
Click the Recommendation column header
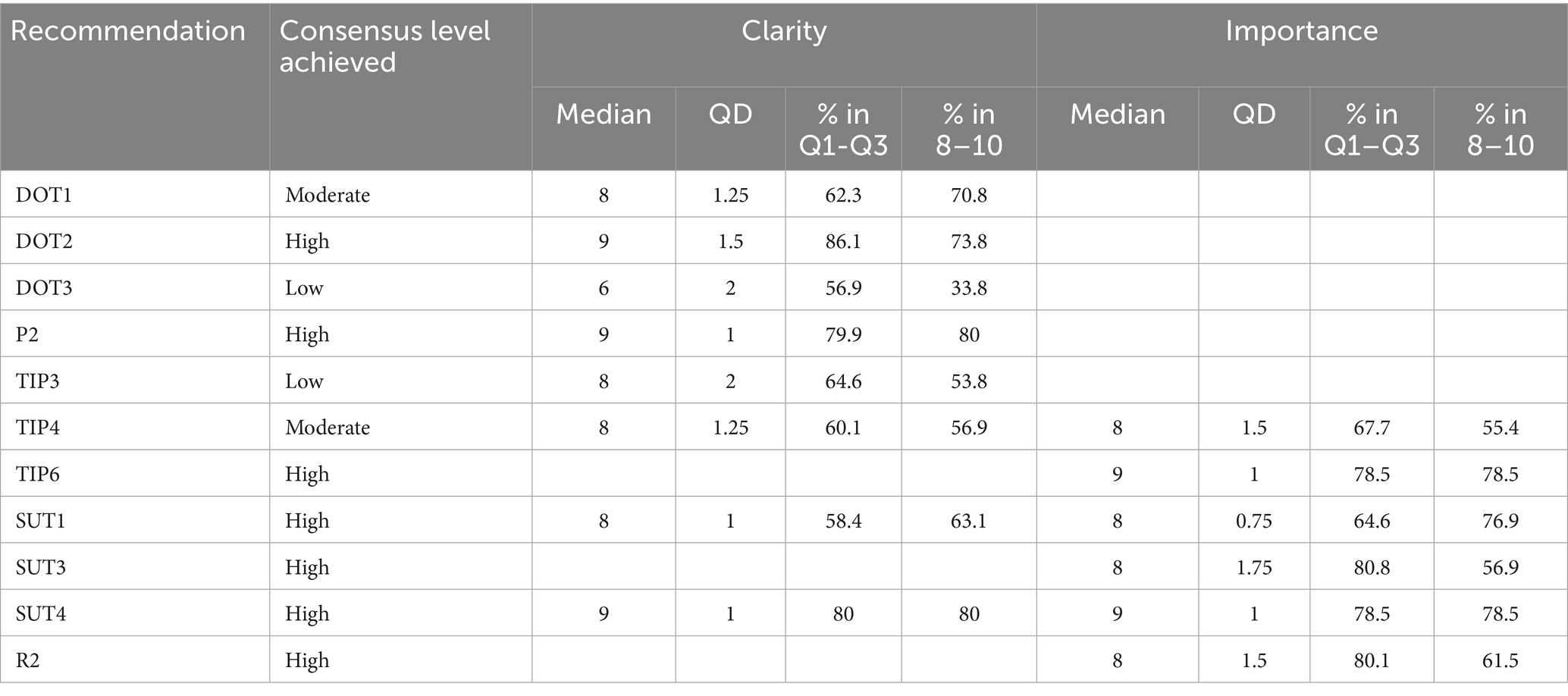[127, 32]
